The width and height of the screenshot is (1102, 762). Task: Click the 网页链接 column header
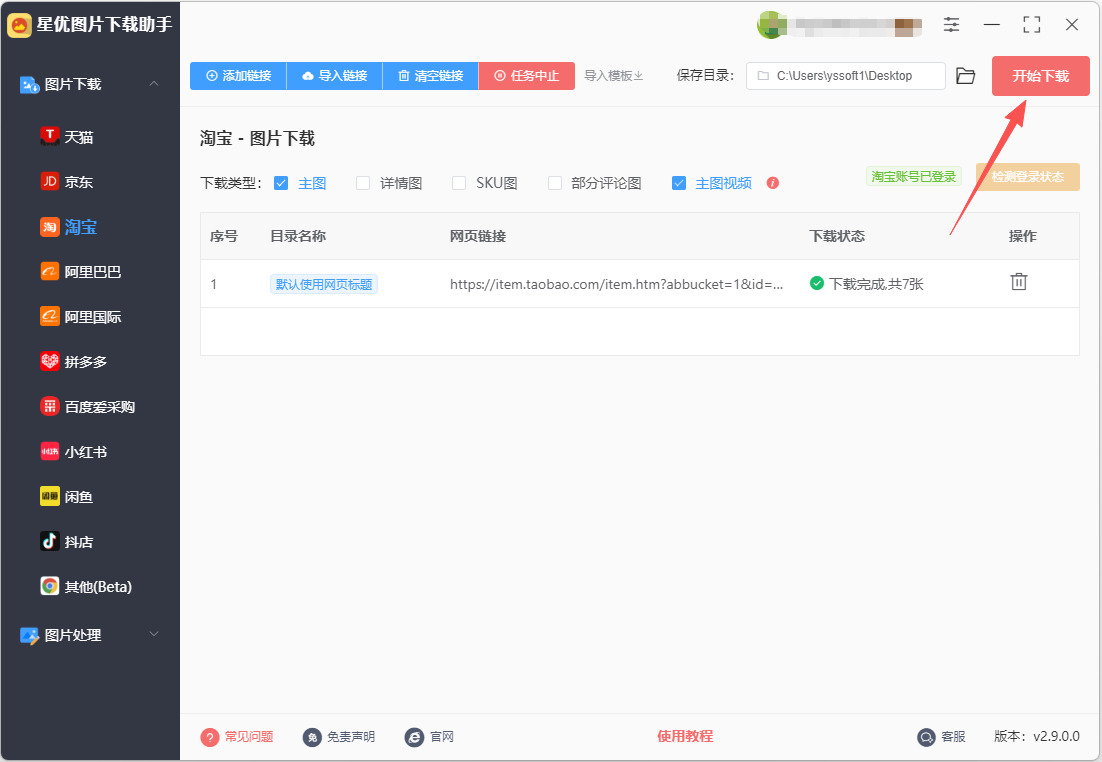(x=478, y=236)
